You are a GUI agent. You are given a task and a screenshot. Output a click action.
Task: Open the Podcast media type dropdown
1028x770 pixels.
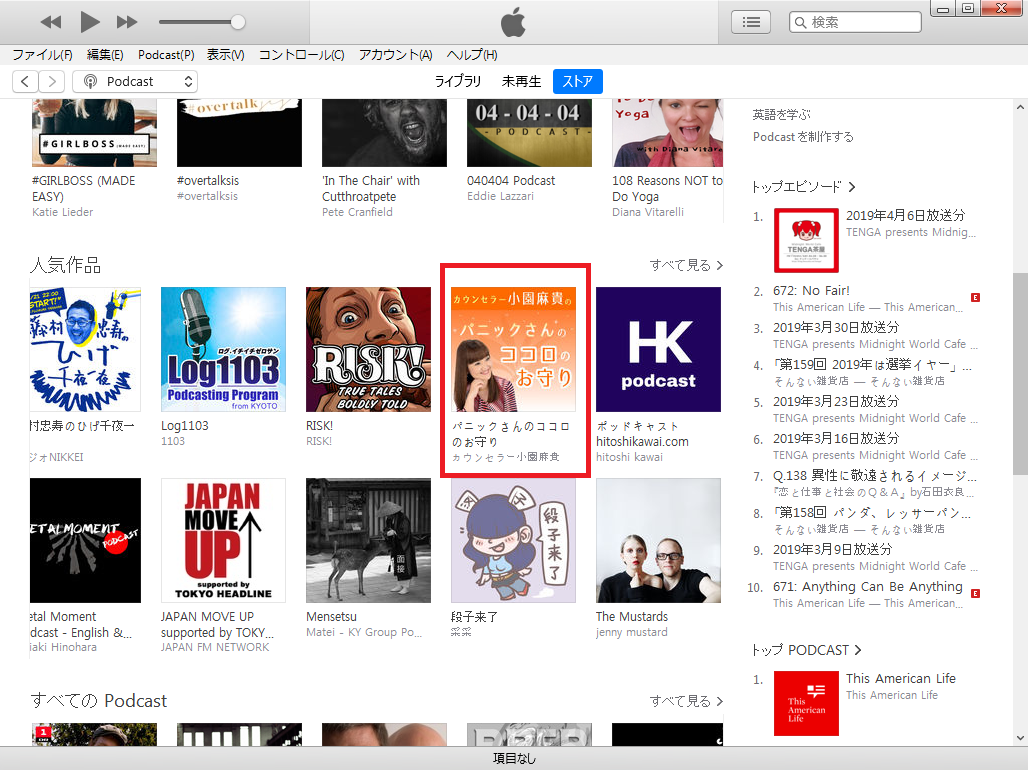(135, 81)
